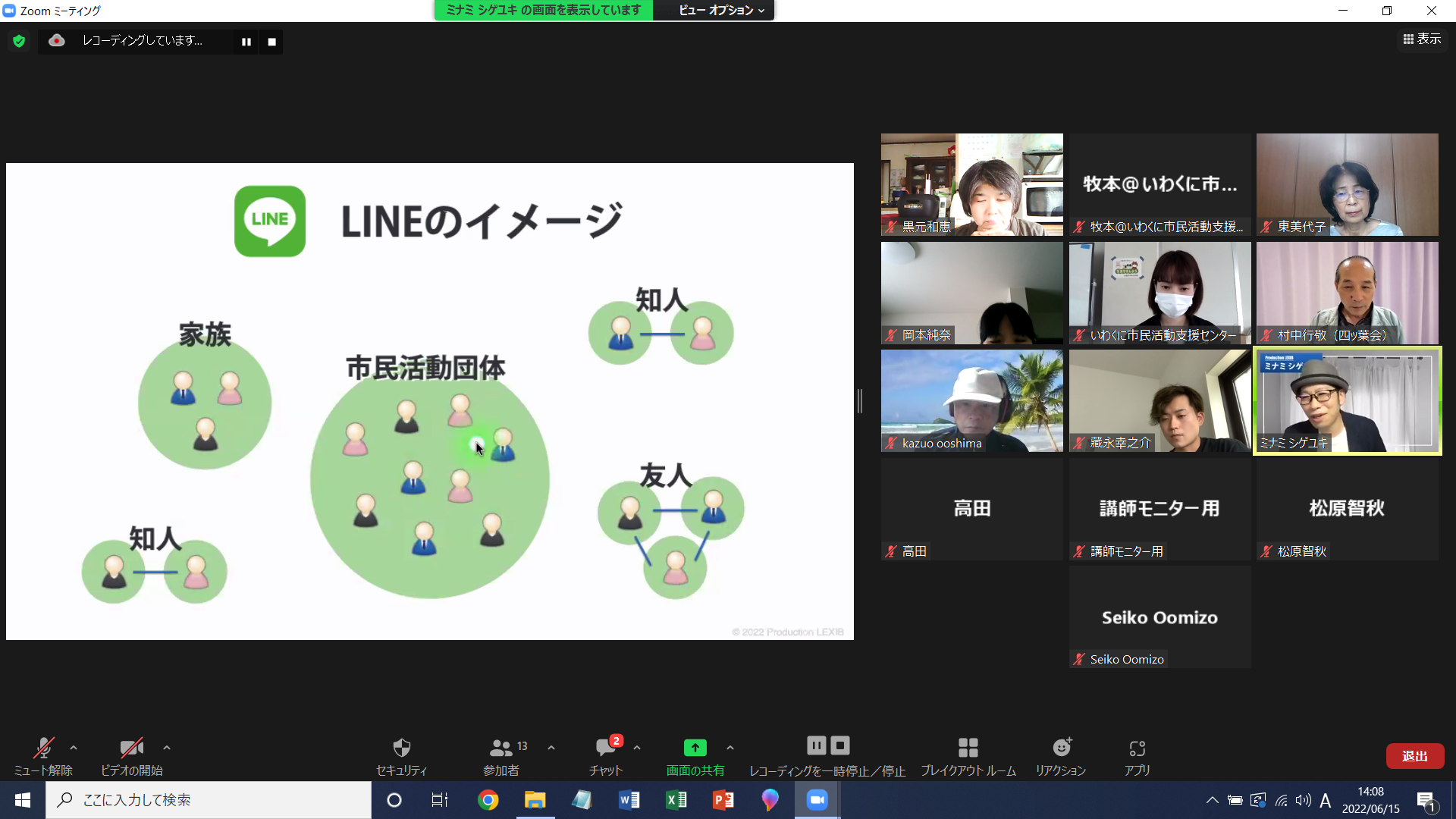Viewport: 1456px width, 819px height.
Task: Click battery icon in system tray
Action: click(1235, 800)
